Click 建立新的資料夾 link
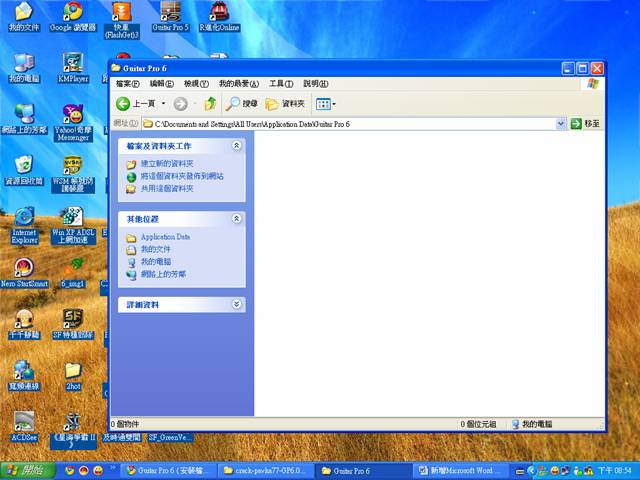Image resolution: width=640 pixels, height=480 pixels. coord(167,164)
